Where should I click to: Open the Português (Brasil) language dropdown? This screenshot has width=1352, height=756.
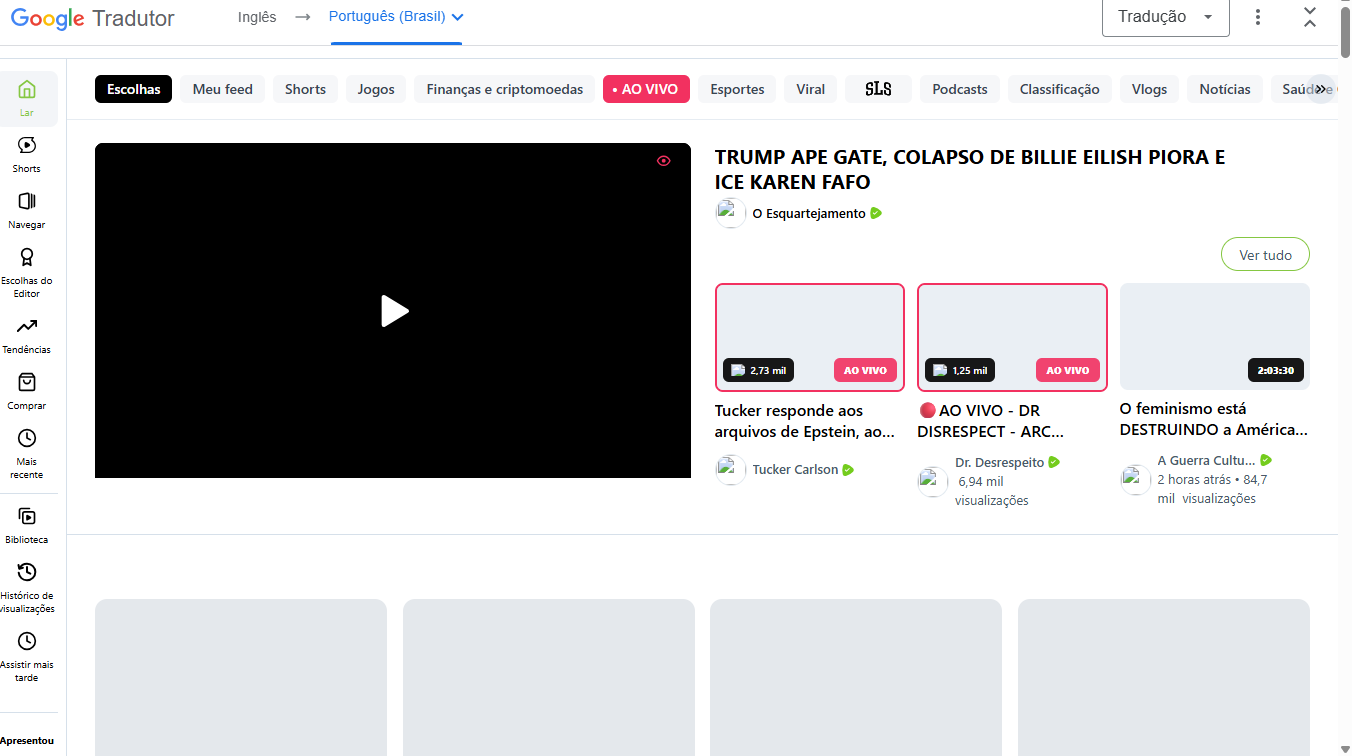[395, 17]
